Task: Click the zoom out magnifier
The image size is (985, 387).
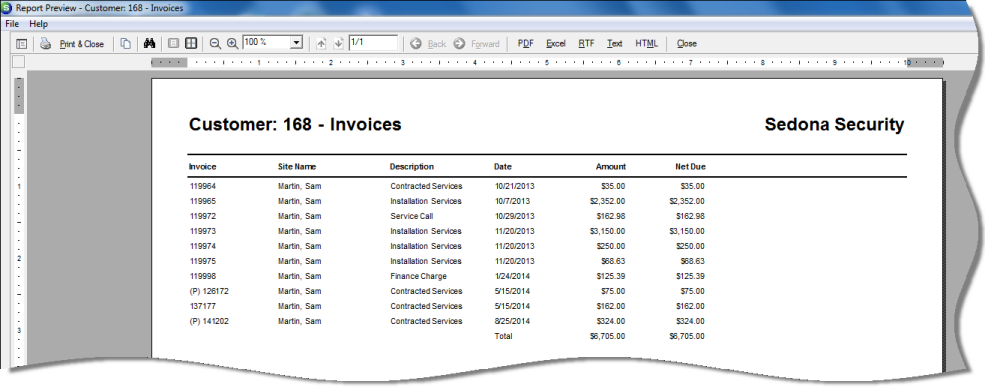Action: [215, 44]
